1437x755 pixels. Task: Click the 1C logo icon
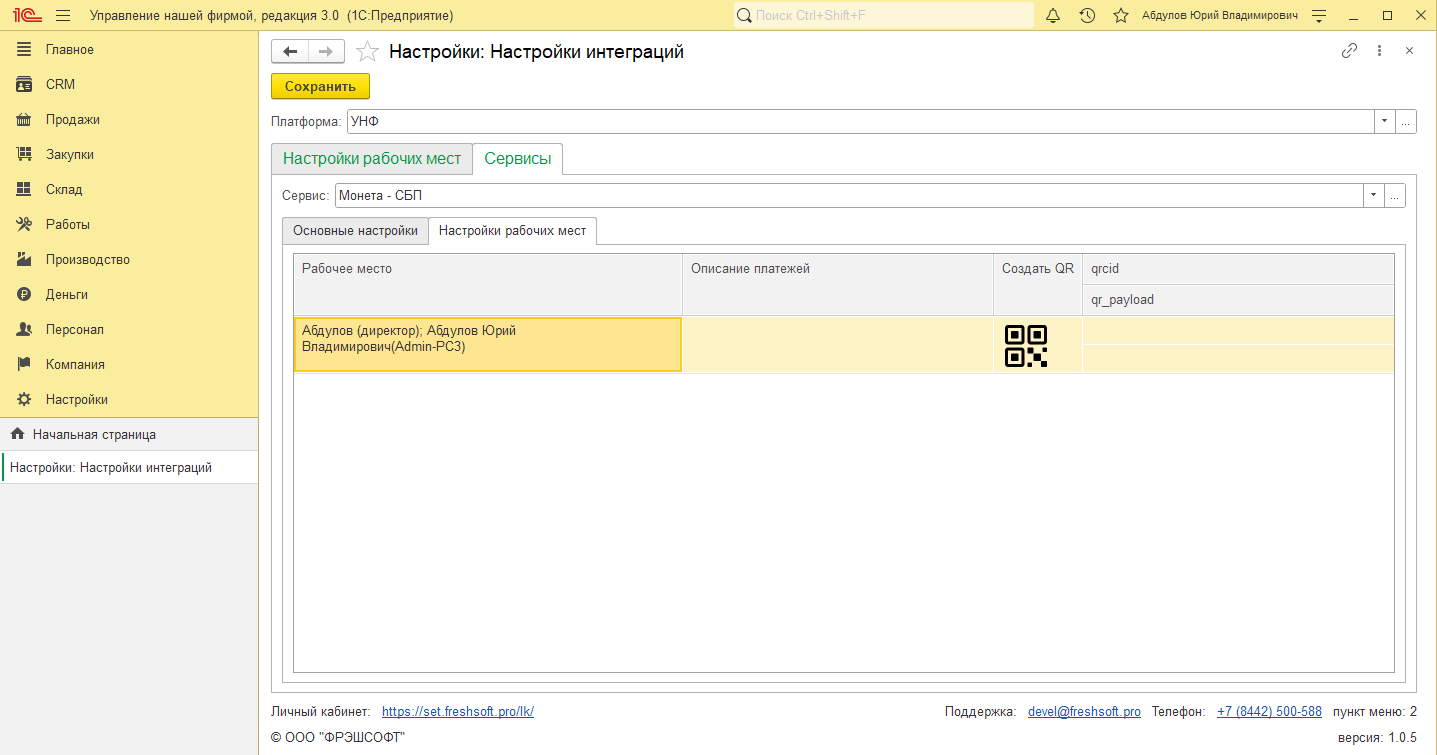(27, 15)
